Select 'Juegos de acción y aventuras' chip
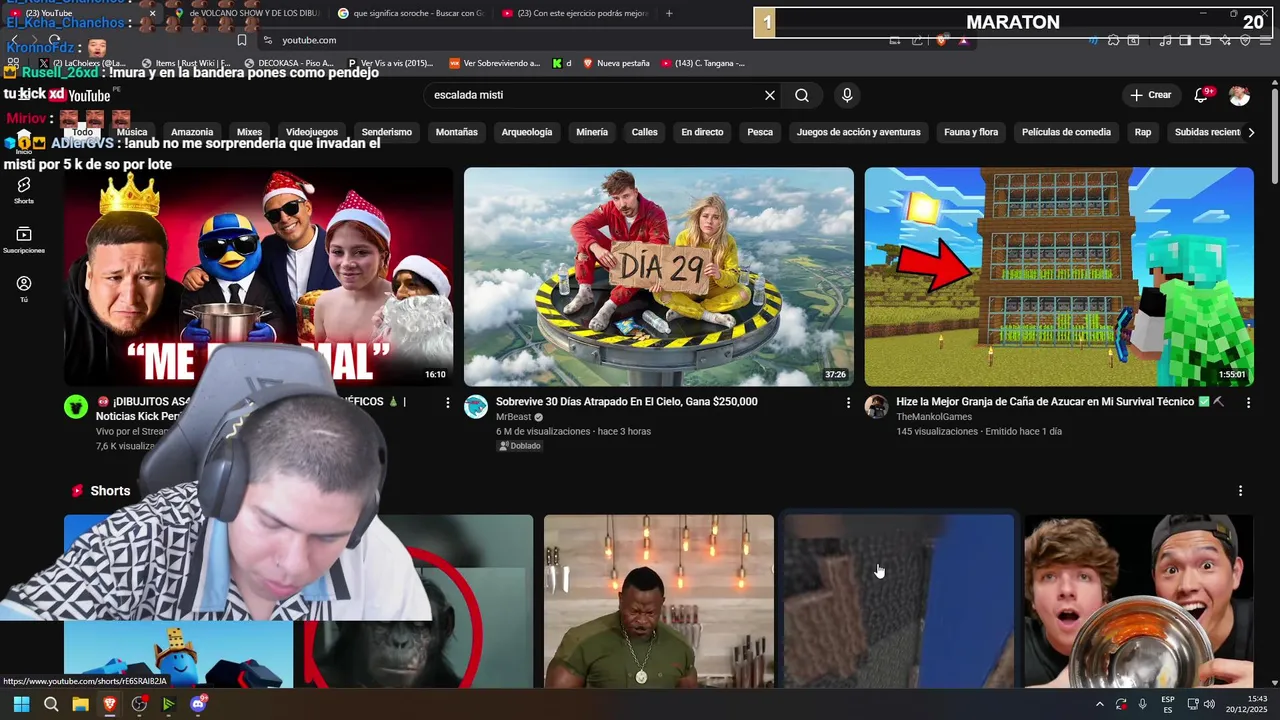 (x=859, y=132)
